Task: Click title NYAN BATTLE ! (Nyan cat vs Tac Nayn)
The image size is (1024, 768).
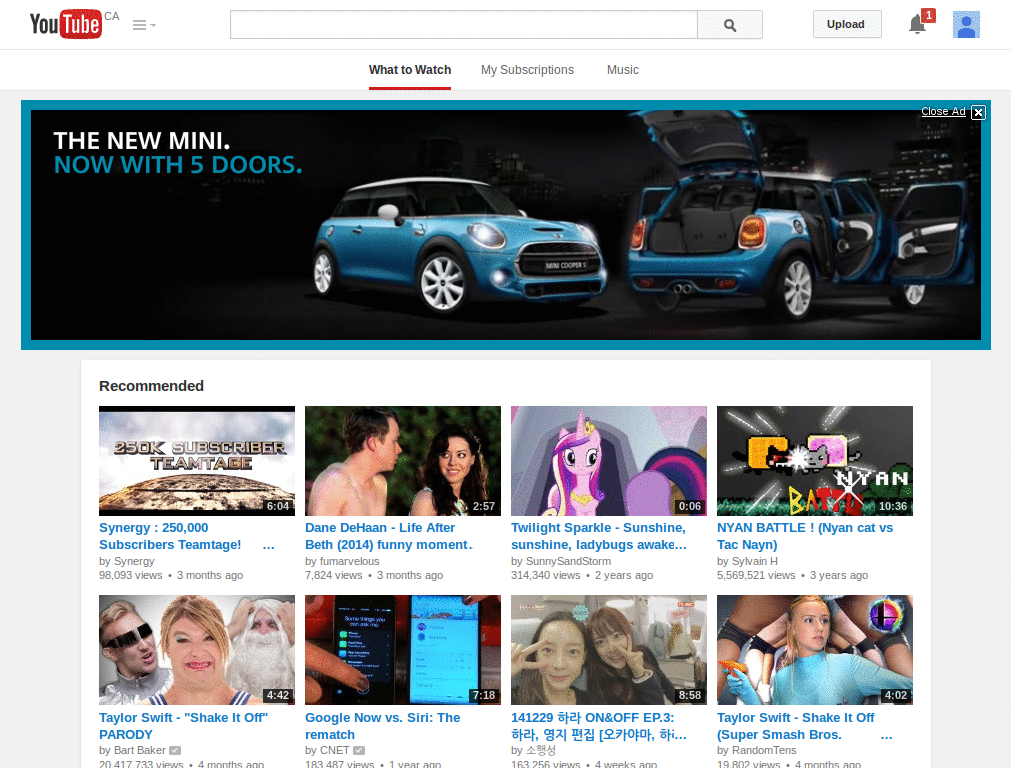Action: tap(805, 536)
